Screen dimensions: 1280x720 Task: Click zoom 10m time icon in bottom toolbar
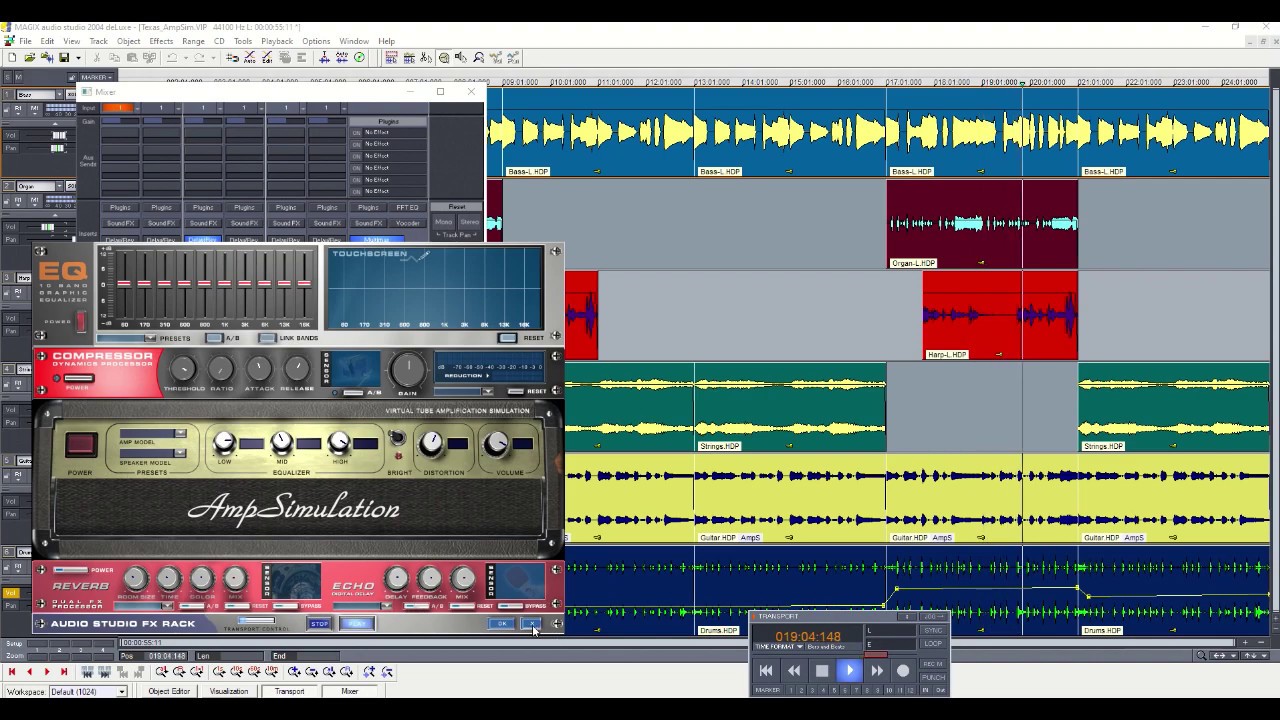pos(272,672)
